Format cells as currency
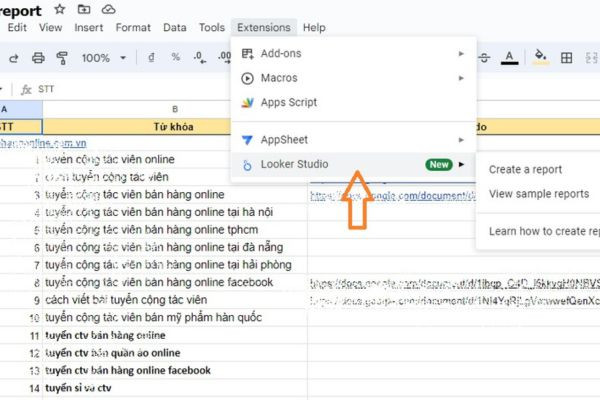The image size is (600, 400). click(151, 58)
